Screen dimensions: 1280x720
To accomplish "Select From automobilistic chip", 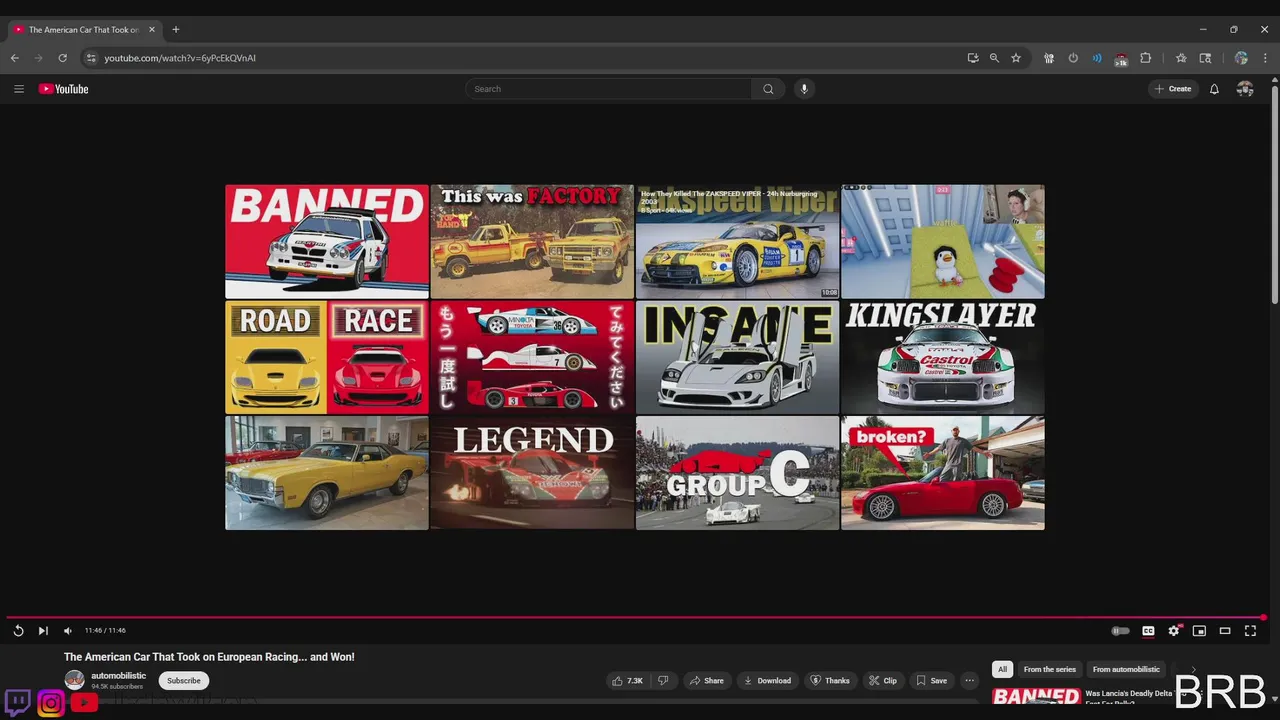I will click(x=1126, y=669).
